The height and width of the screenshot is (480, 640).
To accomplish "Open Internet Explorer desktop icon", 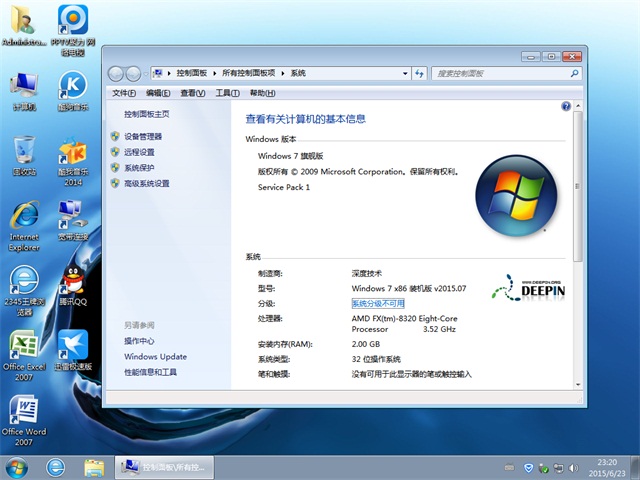I will click(24, 226).
